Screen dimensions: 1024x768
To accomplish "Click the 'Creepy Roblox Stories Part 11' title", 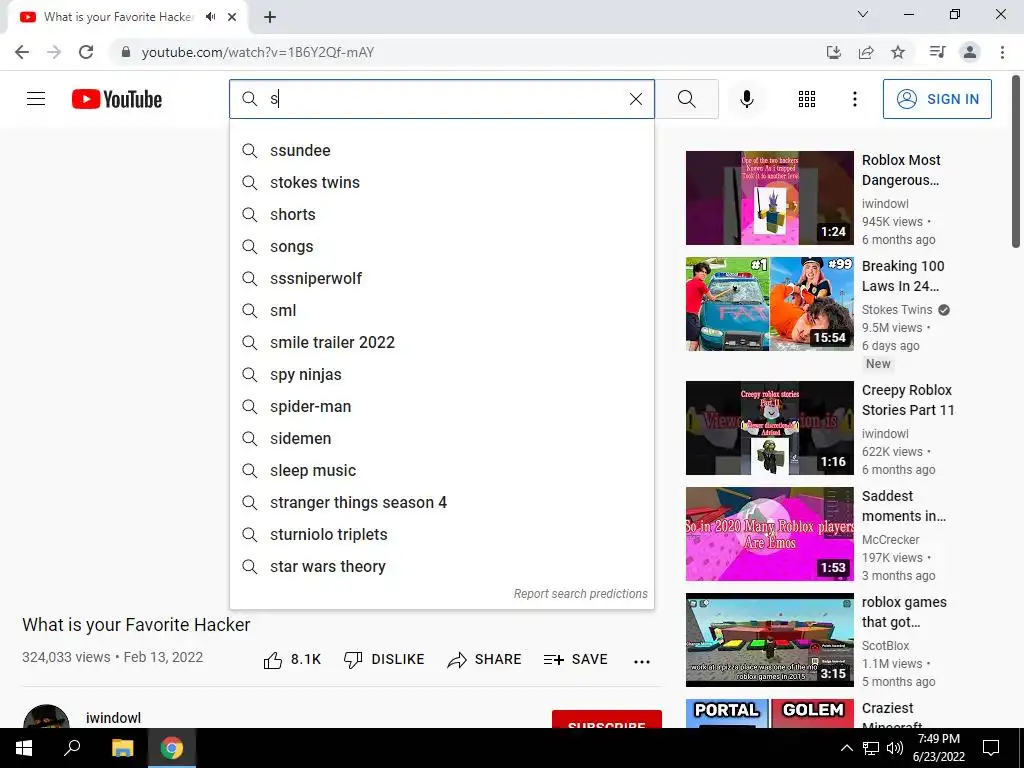I will click(x=908, y=400).
